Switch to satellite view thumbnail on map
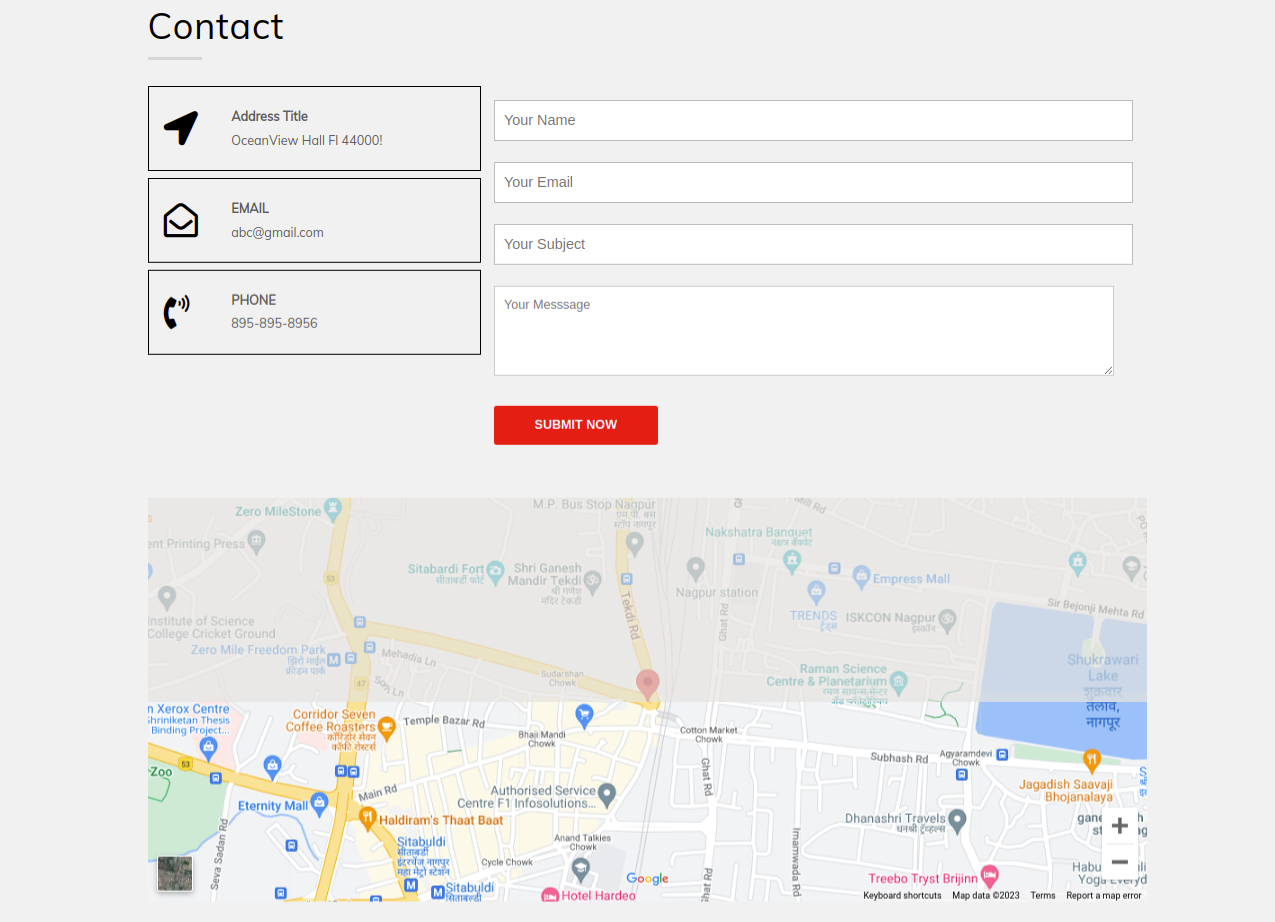The width and height of the screenshot is (1275, 922). tap(175, 873)
